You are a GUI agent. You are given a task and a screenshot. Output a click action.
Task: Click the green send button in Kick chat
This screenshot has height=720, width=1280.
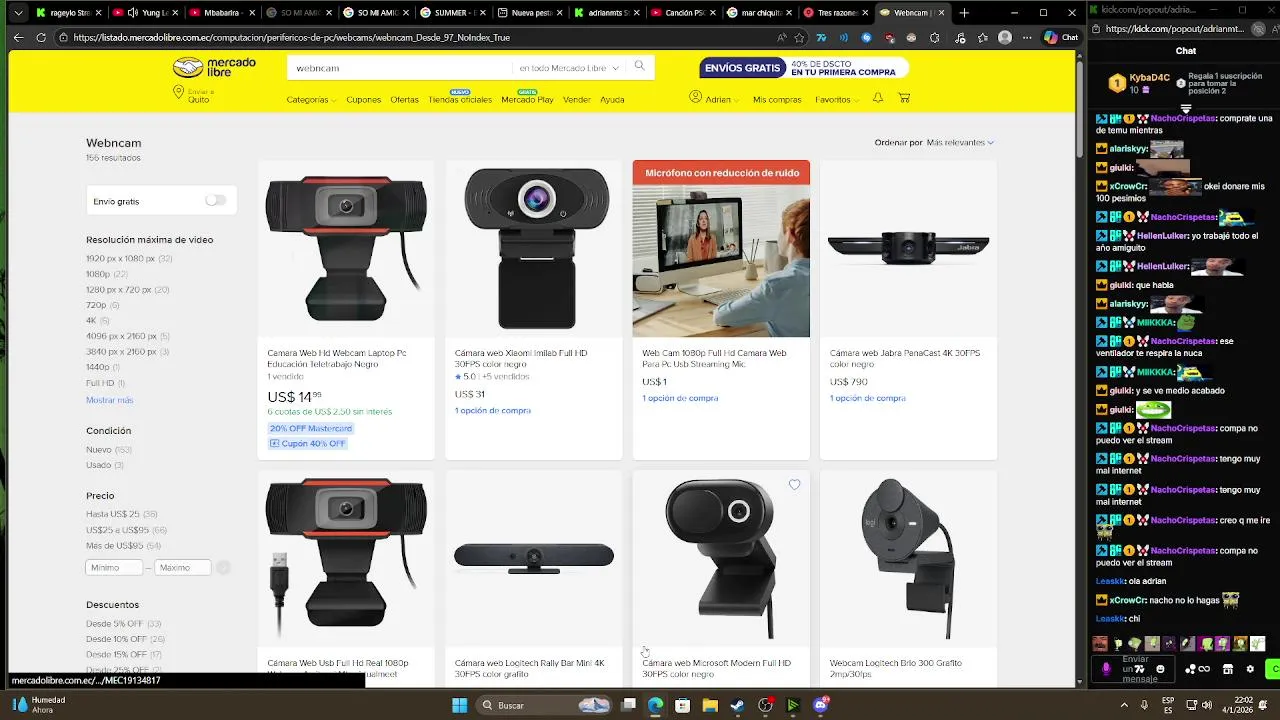[1273, 669]
